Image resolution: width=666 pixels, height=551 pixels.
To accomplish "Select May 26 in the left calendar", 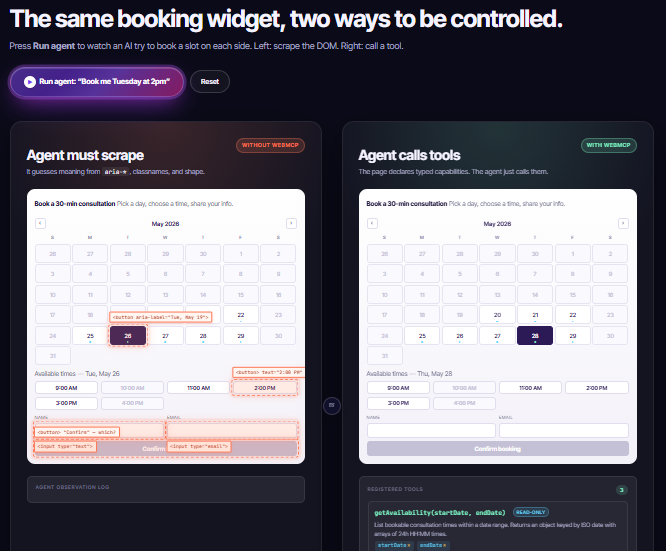I will click(128, 336).
